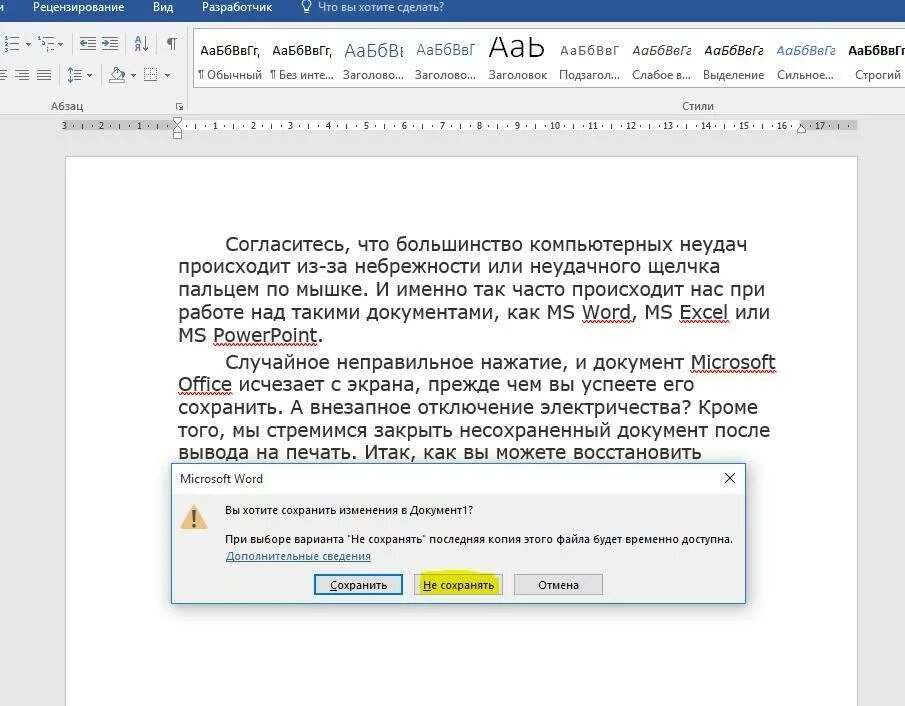Open borders dropdown arrow
This screenshot has height=706, width=905.
[x=167, y=76]
